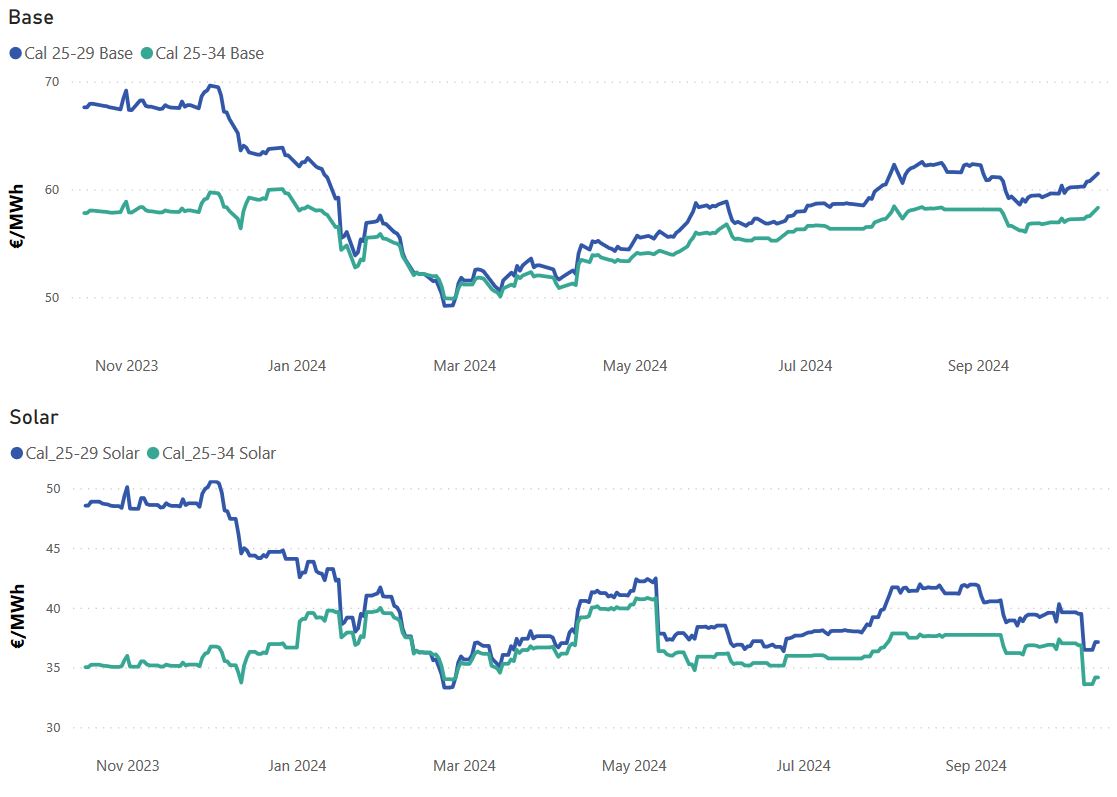The width and height of the screenshot is (1117, 797).
Task: Click the €/MWh axis title of Base chart
Action: point(19,217)
